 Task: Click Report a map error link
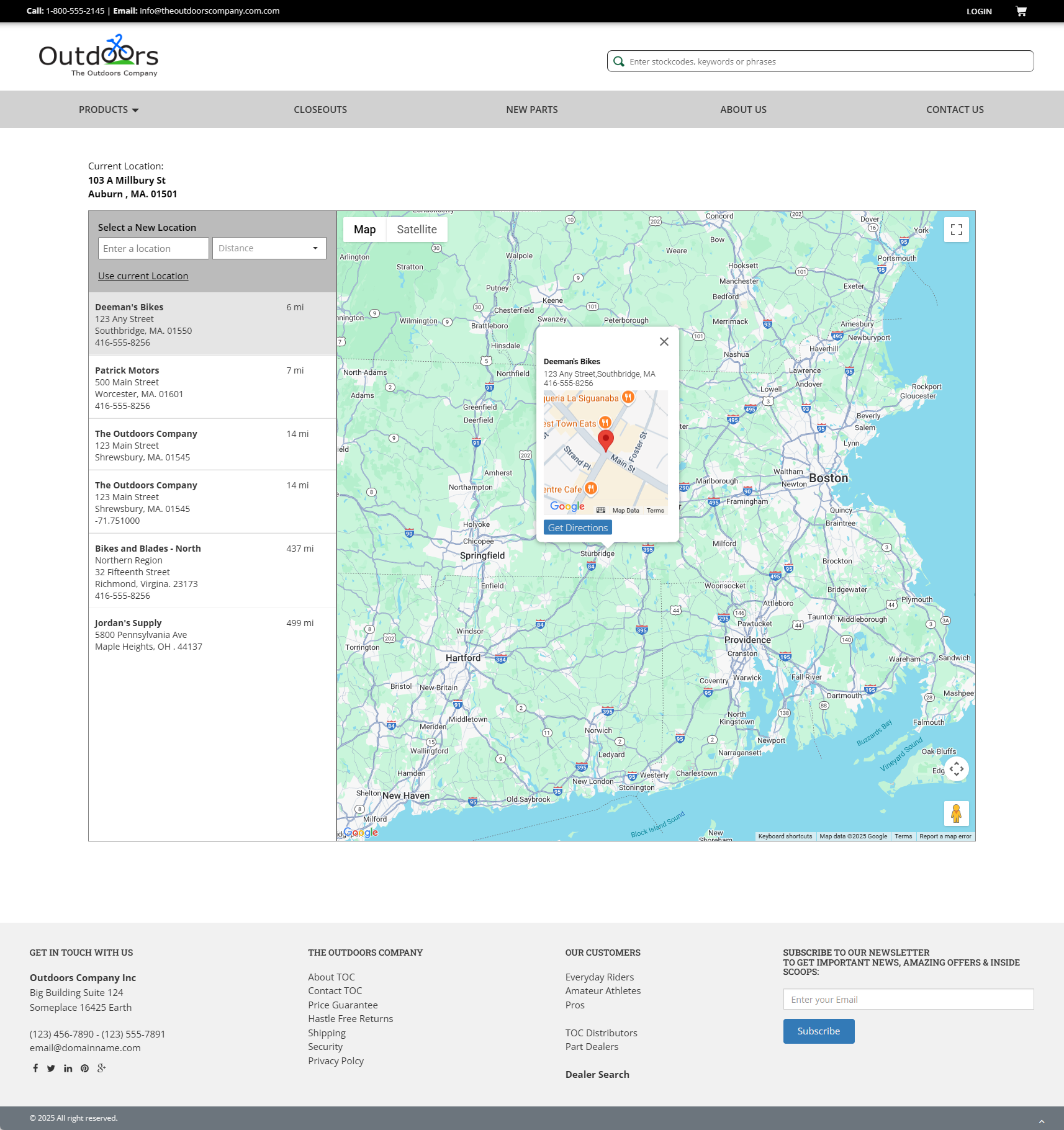tap(945, 836)
